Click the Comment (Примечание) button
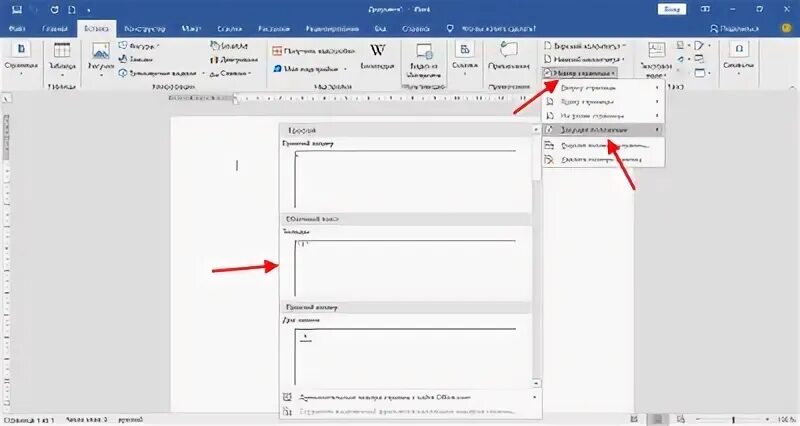The image size is (800, 426). pyautogui.click(x=509, y=57)
